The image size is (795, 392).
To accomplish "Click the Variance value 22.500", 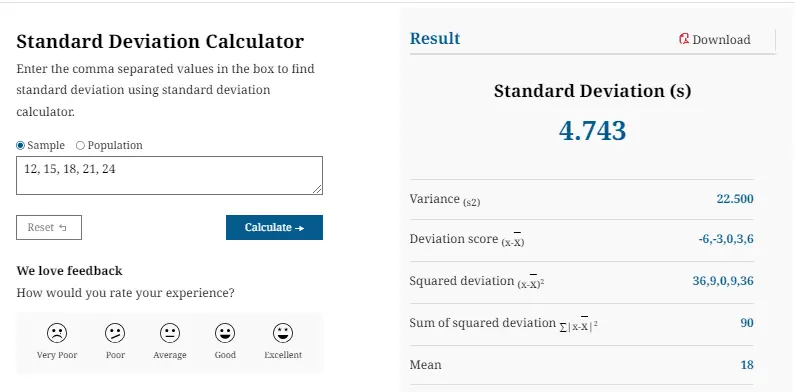I will point(735,199).
